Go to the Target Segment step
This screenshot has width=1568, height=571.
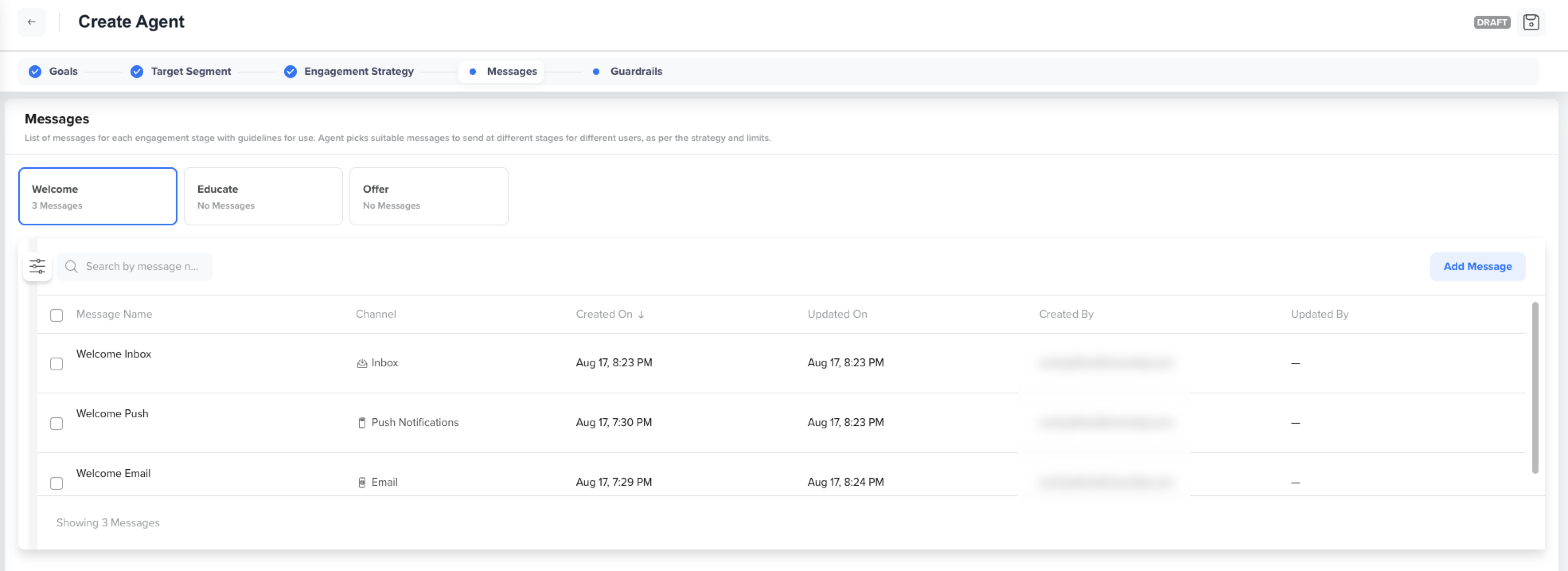[x=191, y=71]
